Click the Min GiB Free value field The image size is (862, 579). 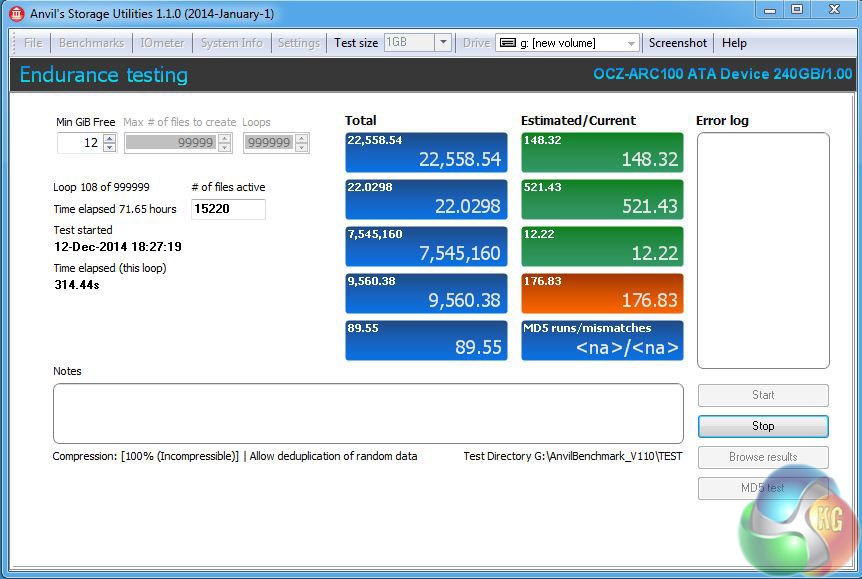(x=79, y=143)
